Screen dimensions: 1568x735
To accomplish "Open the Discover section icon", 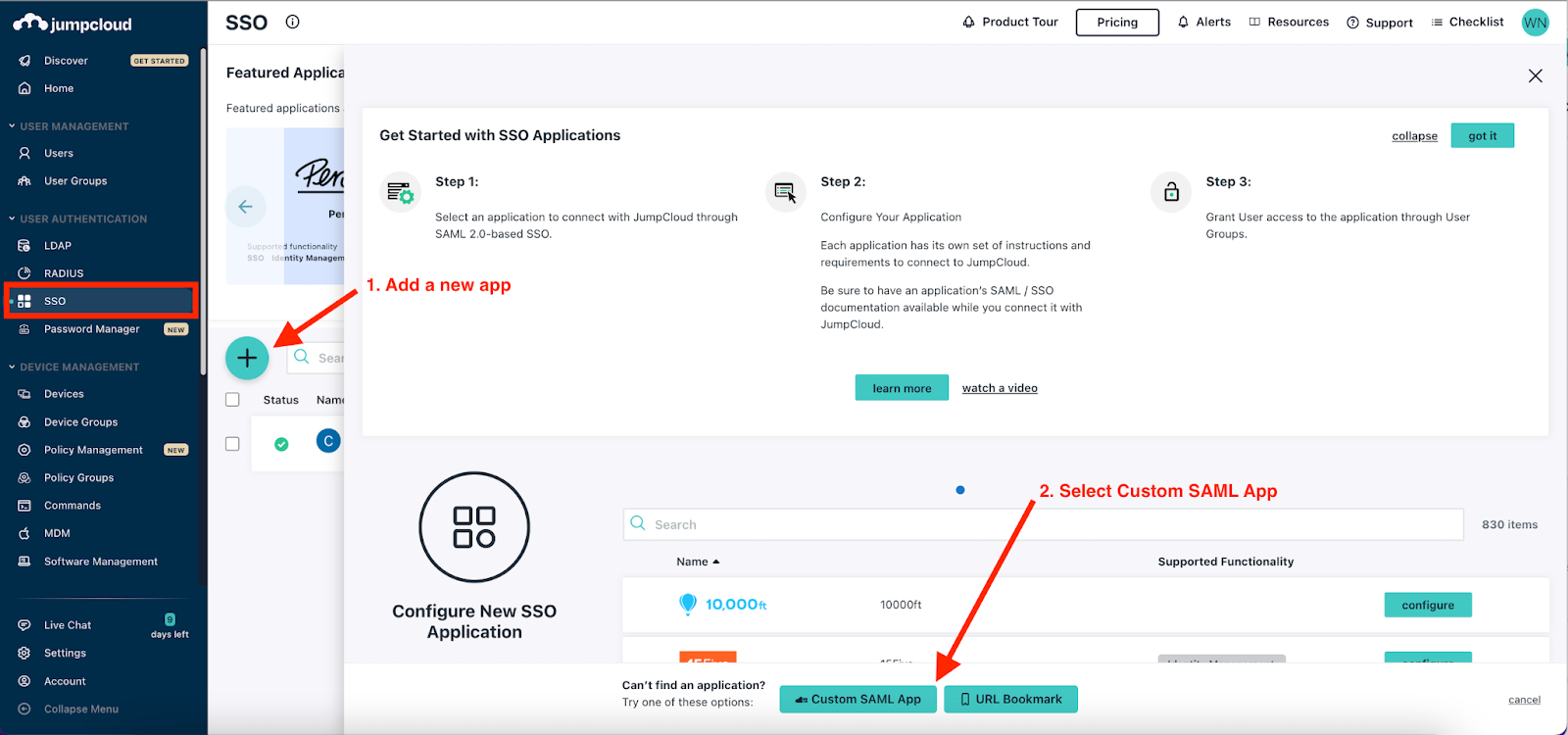I will (x=24, y=61).
